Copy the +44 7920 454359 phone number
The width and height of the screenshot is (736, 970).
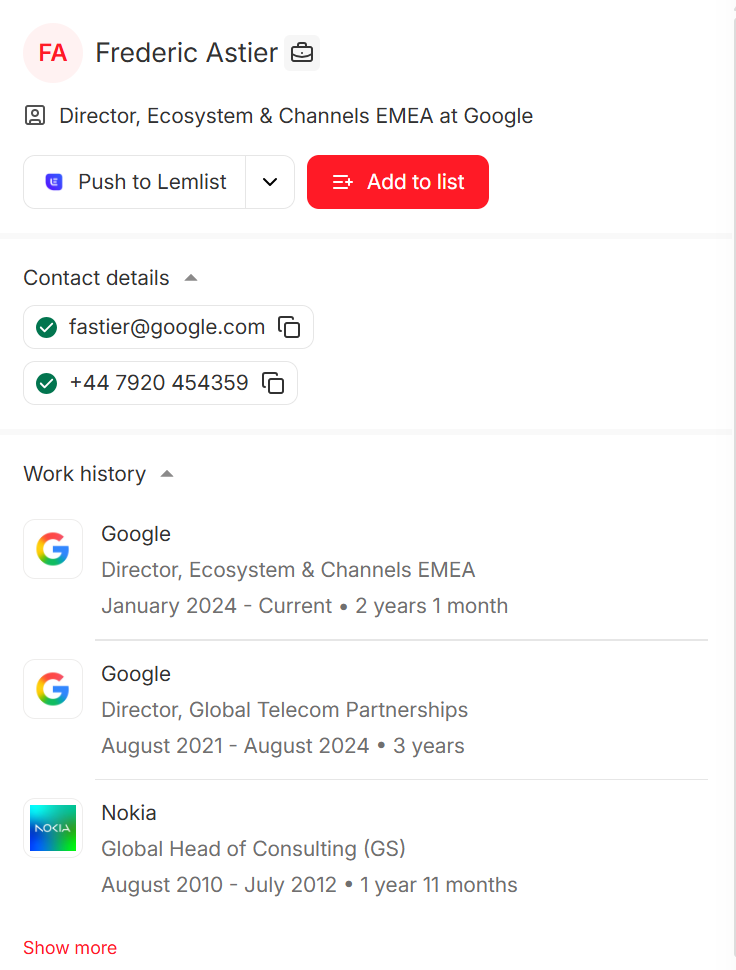click(273, 383)
